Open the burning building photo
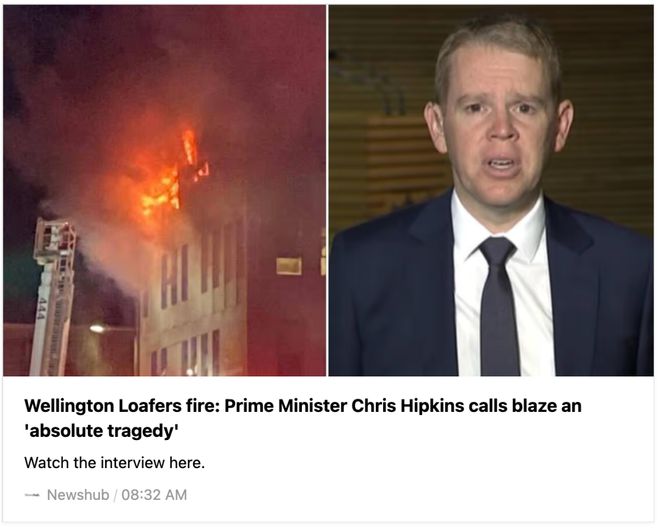The height and width of the screenshot is (528, 660). click(165, 190)
